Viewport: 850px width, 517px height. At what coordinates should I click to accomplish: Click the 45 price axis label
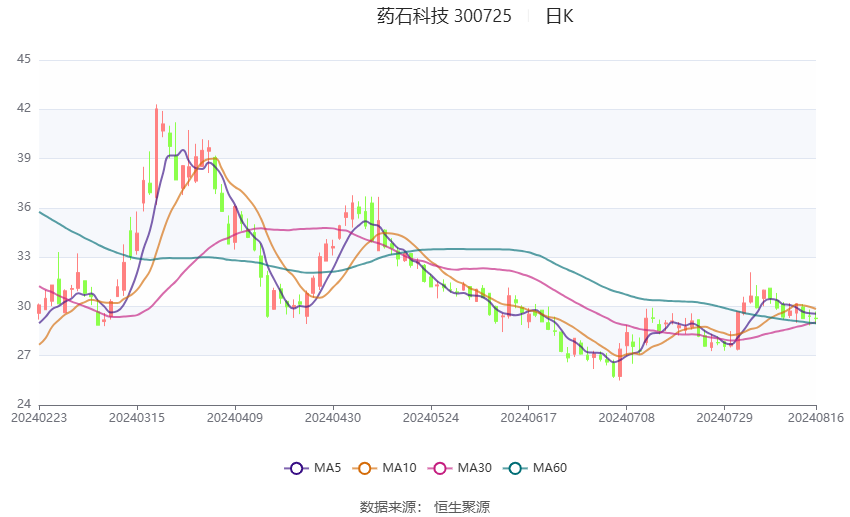click(x=24, y=59)
